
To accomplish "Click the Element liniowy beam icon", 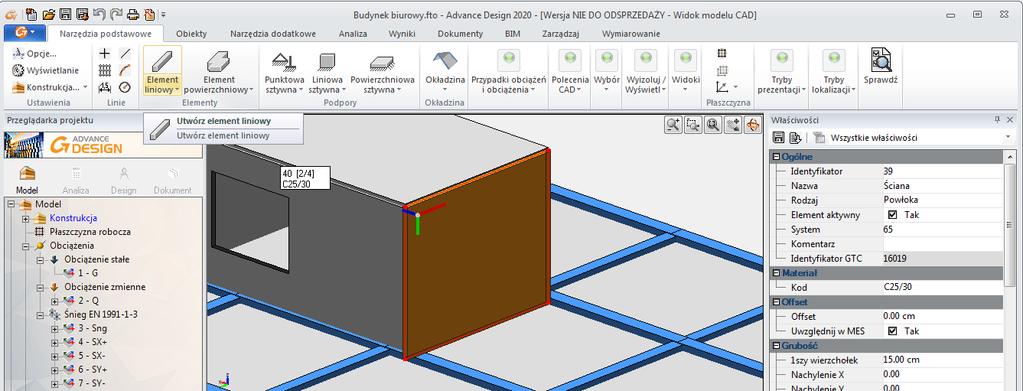I will pyautogui.click(x=162, y=61).
